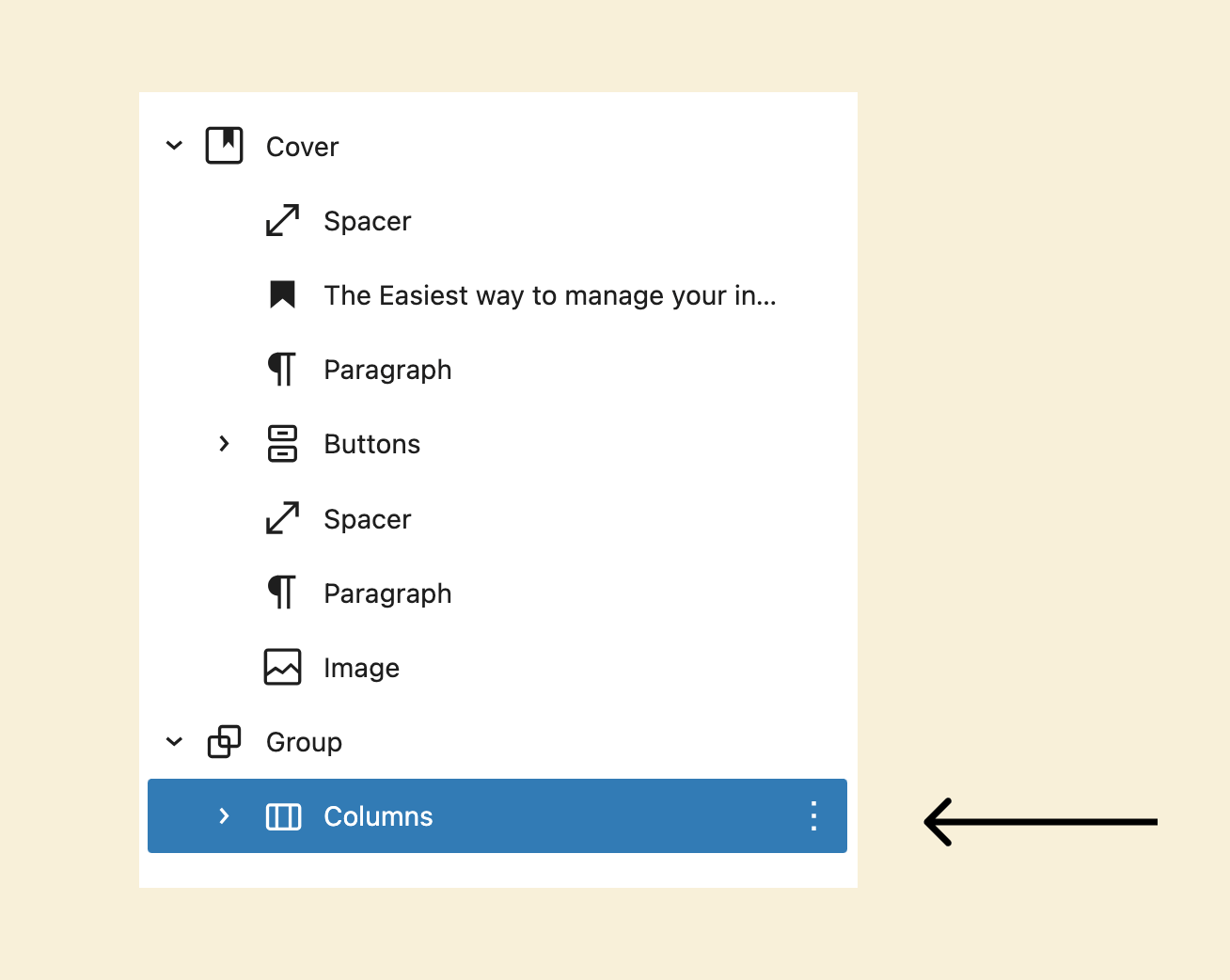
Task: Click the Cover block icon
Action: [224, 146]
